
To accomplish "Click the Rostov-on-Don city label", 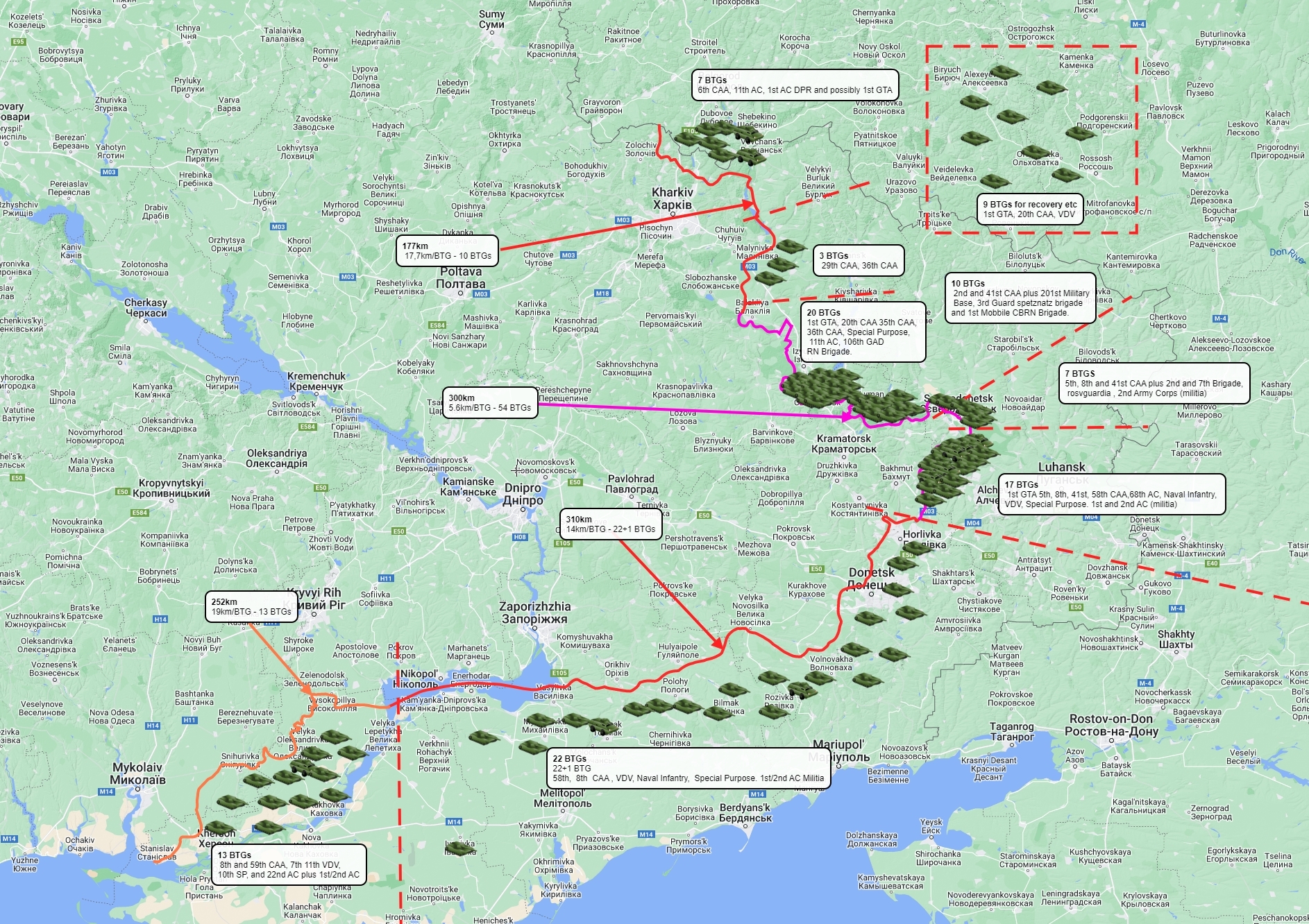I will click(x=1112, y=725).
